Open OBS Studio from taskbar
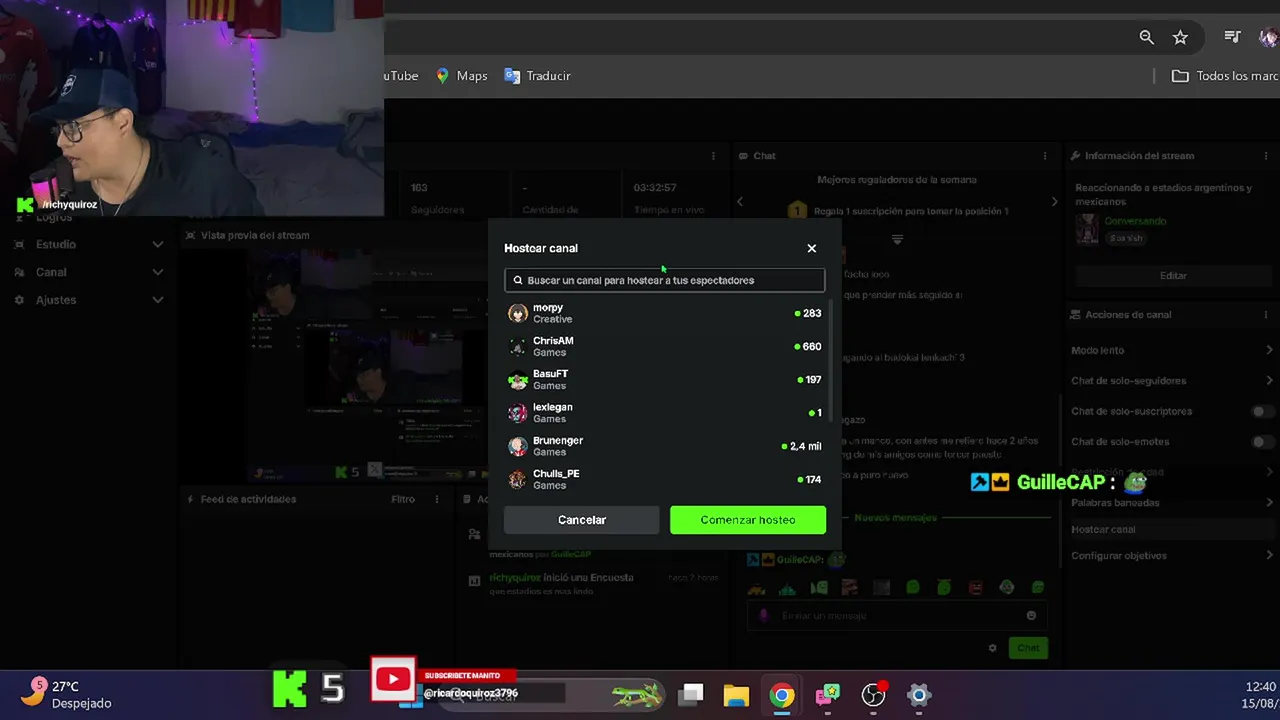The image size is (1280, 720). (873, 695)
